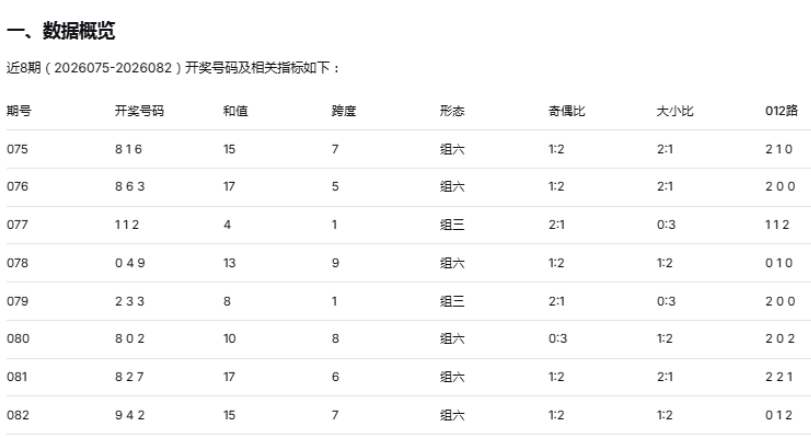Click the 跨度 column header
811x438 pixels.
pyautogui.click(x=343, y=110)
